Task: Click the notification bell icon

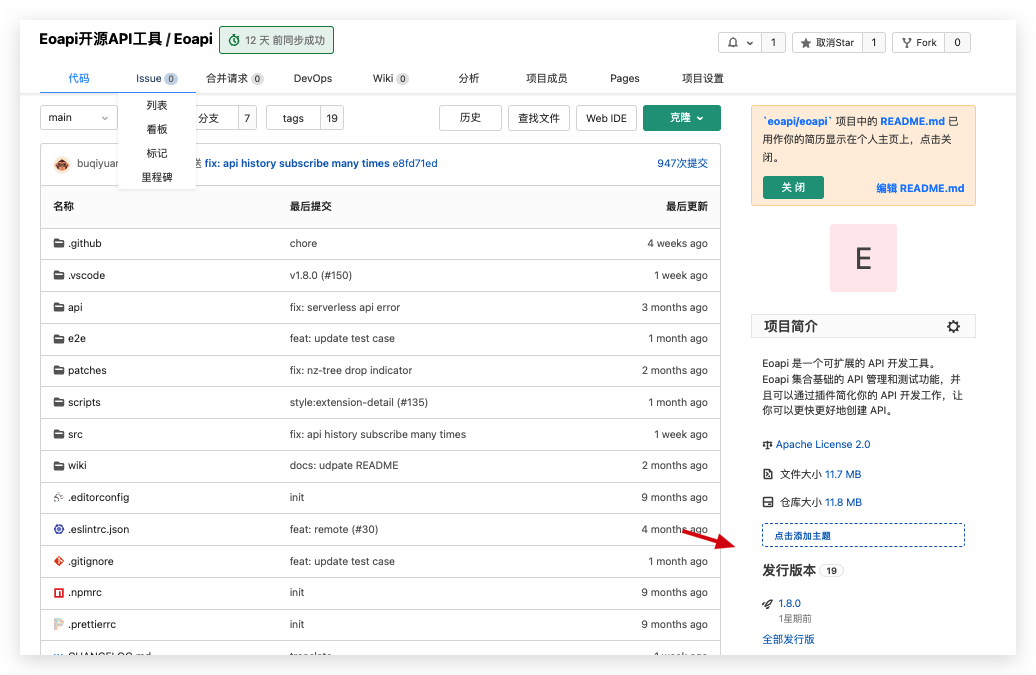Action: (x=733, y=42)
